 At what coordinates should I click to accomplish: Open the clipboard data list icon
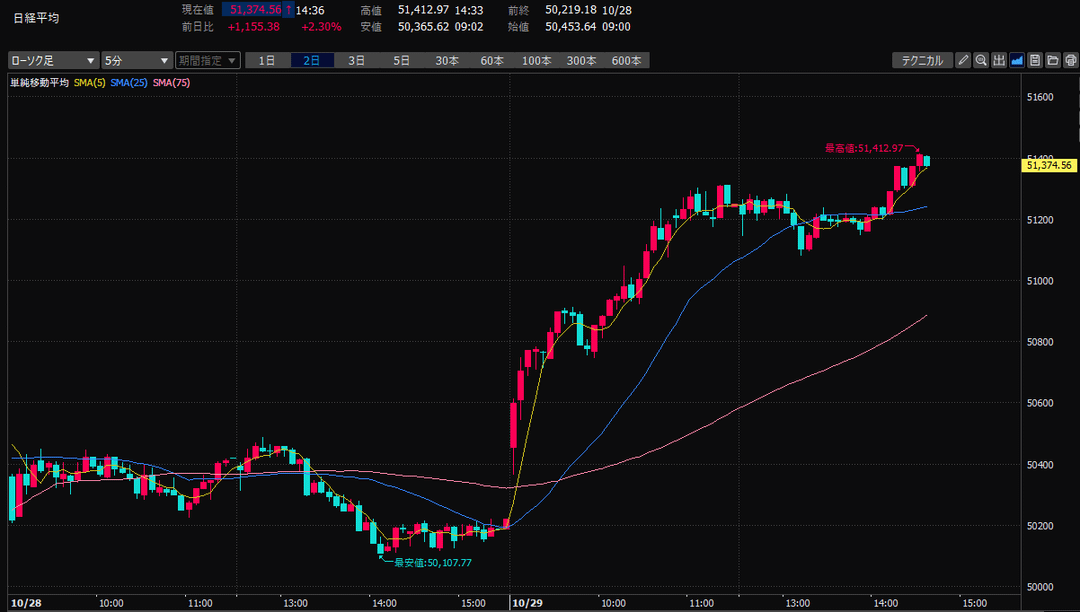[1035, 60]
